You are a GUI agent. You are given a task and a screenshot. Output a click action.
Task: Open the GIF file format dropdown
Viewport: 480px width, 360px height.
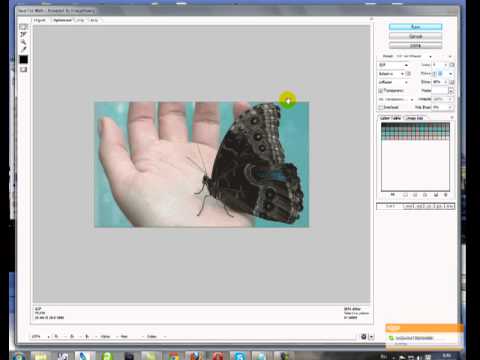click(x=393, y=65)
